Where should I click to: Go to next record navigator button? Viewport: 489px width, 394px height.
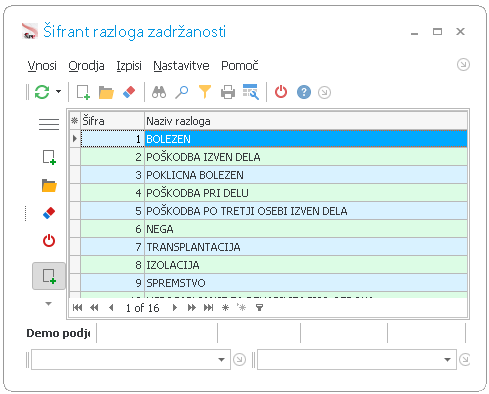pos(174,307)
